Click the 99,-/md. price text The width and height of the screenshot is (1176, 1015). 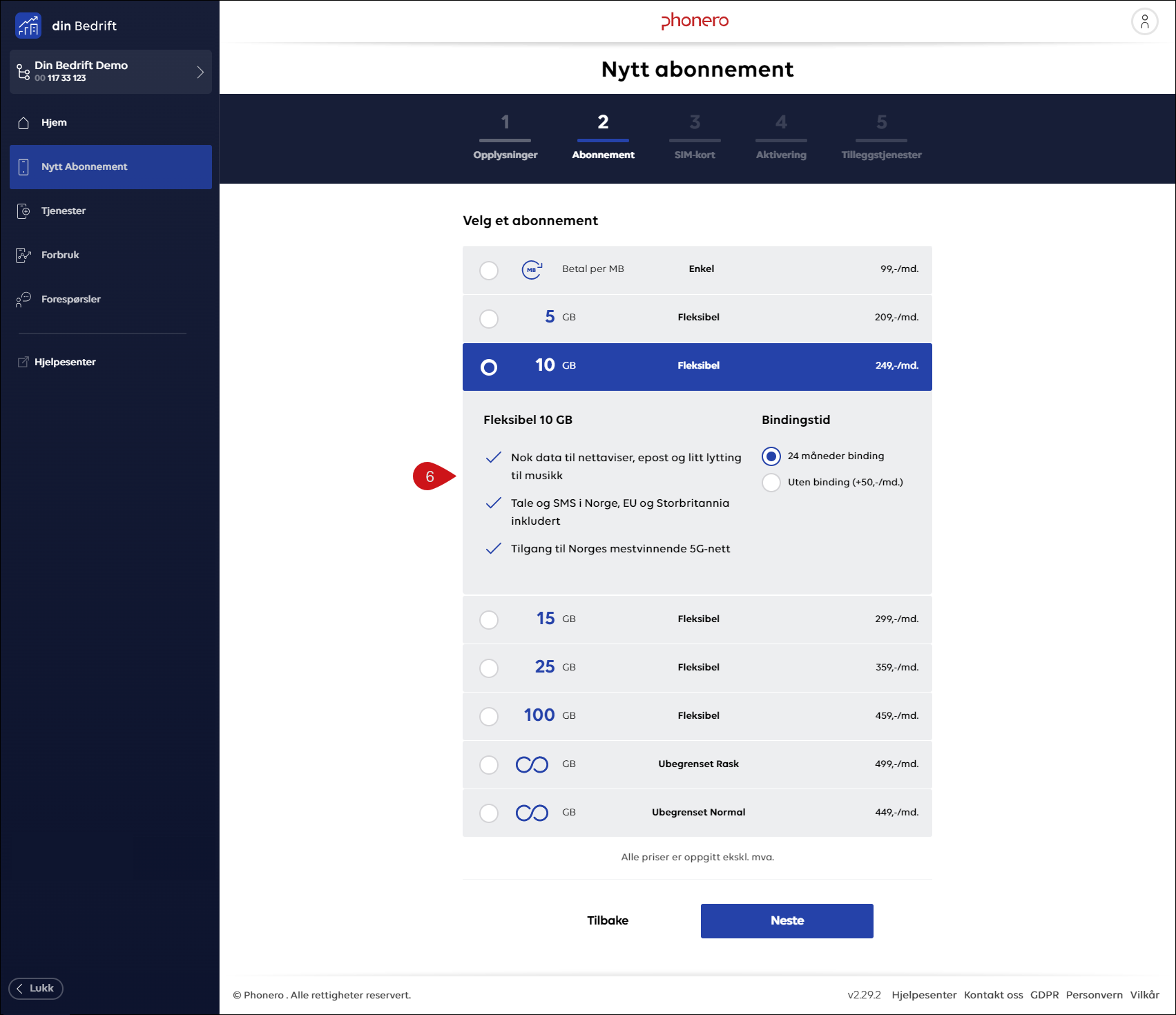coord(900,269)
